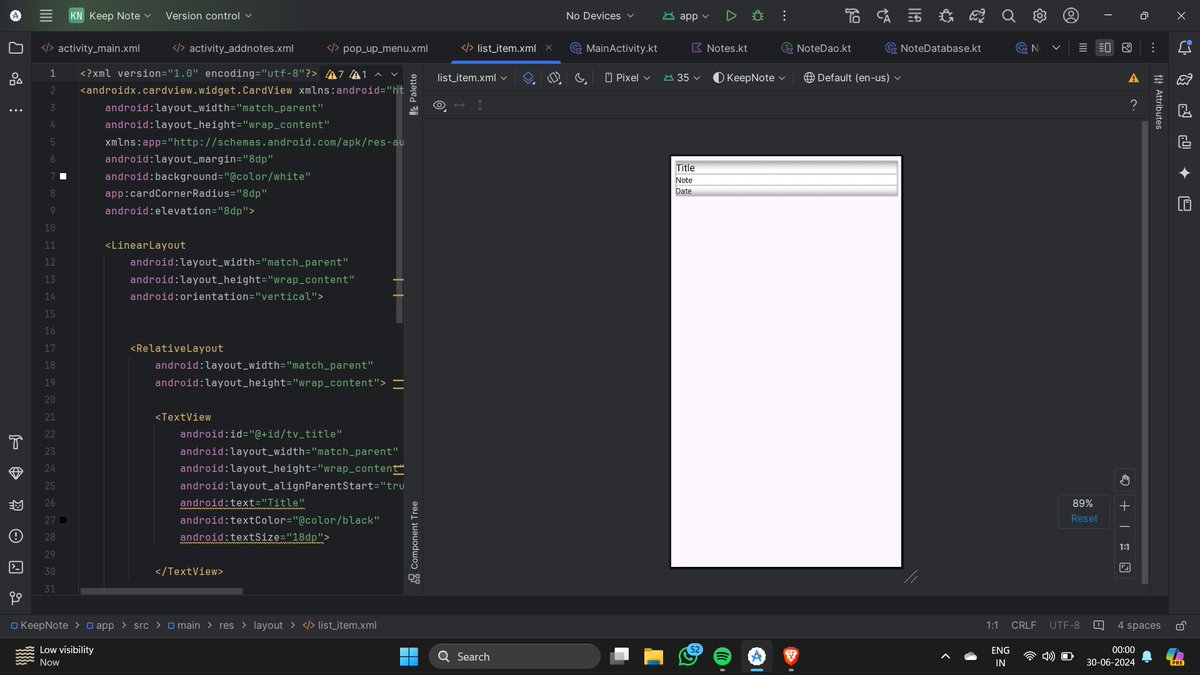Viewport: 1200px width, 675px height.
Task: Open the Component Tree side panel
Action: [x=414, y=542]
